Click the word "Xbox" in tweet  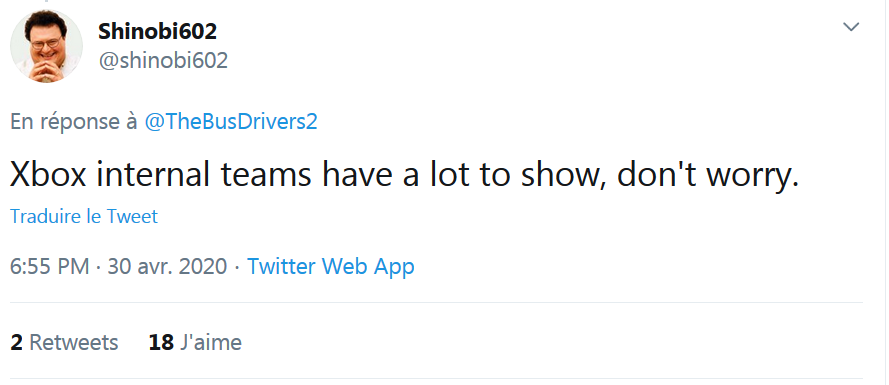click(x=48, y=176)
